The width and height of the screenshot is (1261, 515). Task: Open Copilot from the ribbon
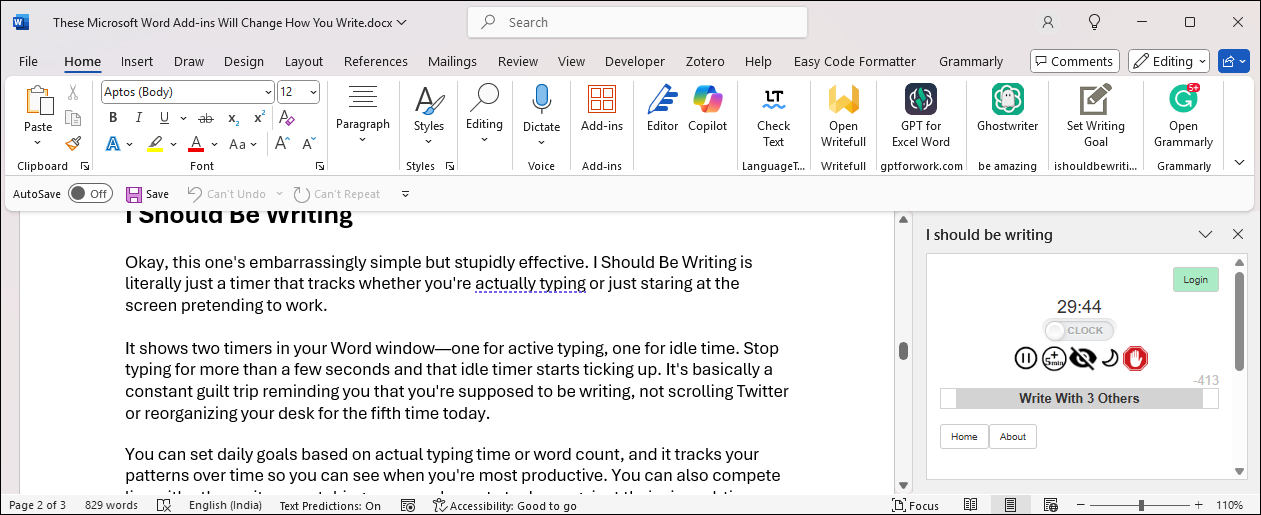pyautogui.click(x=708, y=109)
